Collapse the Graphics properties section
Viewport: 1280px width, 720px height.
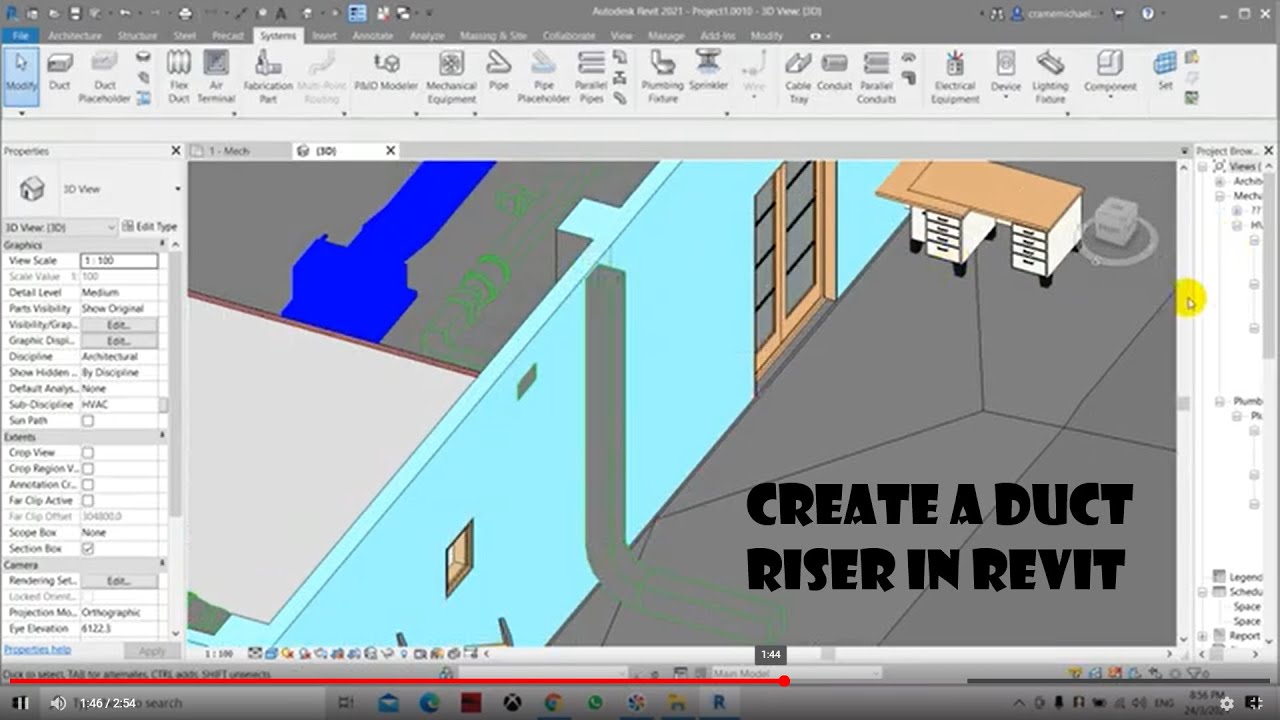tap(162, 245)
